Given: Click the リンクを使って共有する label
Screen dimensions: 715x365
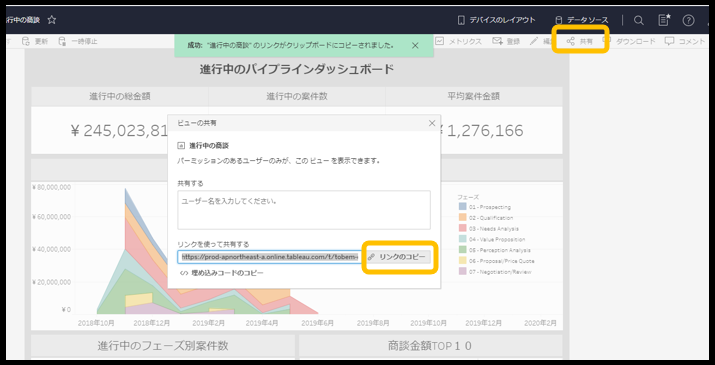Looking at the screenshot, I should (x=213, y=245).
